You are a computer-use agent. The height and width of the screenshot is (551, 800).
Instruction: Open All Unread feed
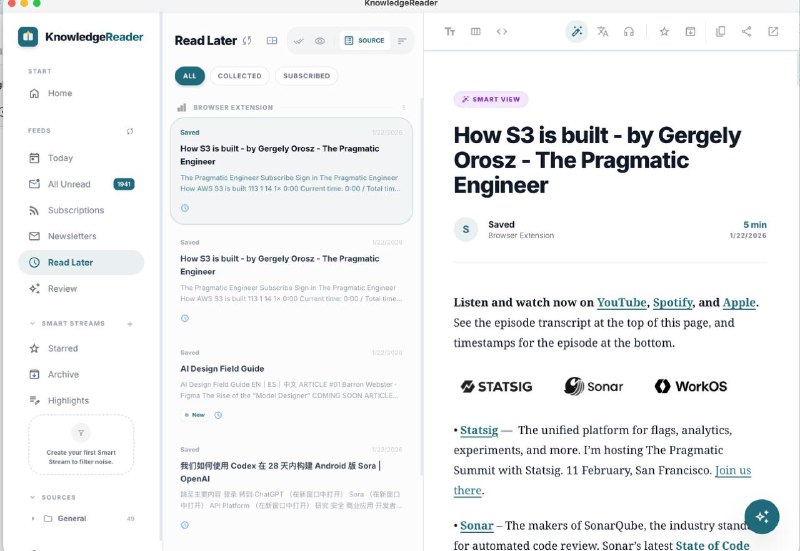pyautogui.click(x=81, y=184)
